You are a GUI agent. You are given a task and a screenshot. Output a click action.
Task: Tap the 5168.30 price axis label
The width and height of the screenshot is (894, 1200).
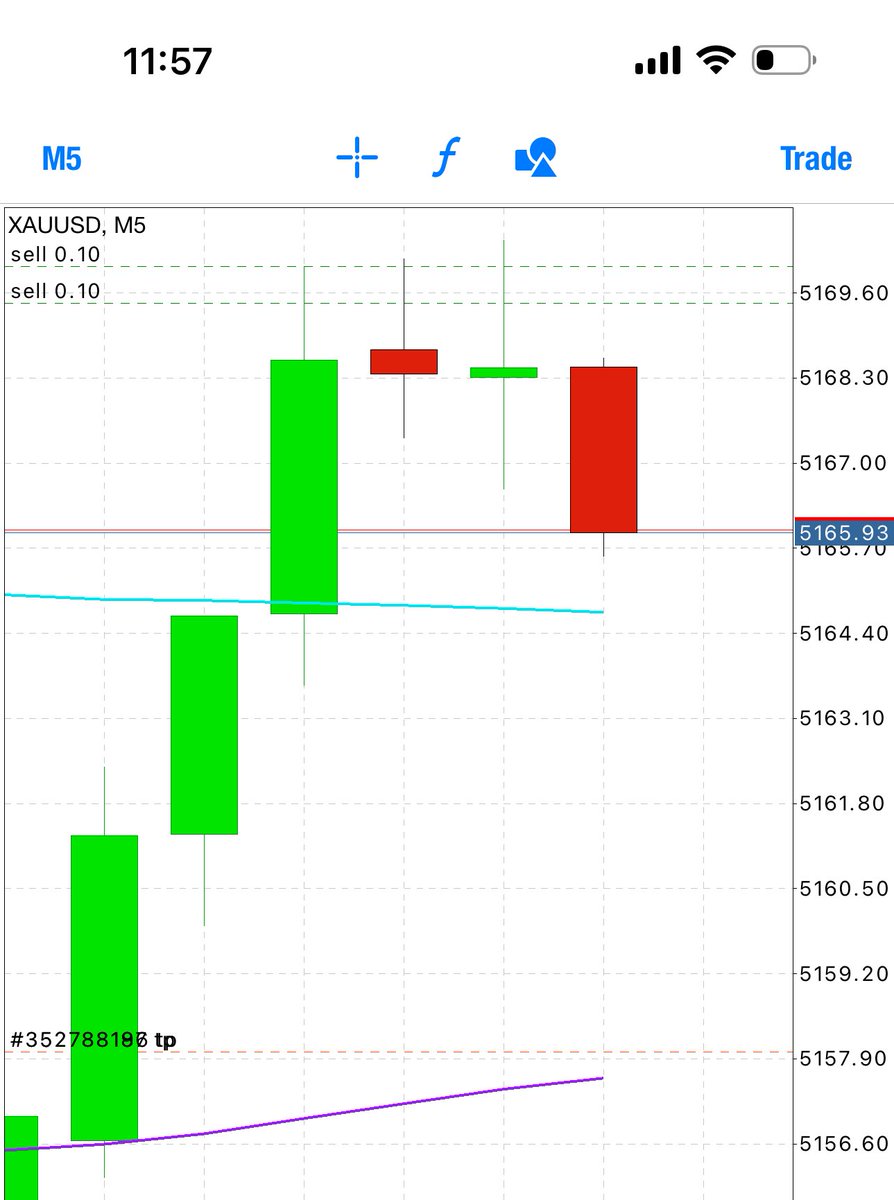coord(844,378)
